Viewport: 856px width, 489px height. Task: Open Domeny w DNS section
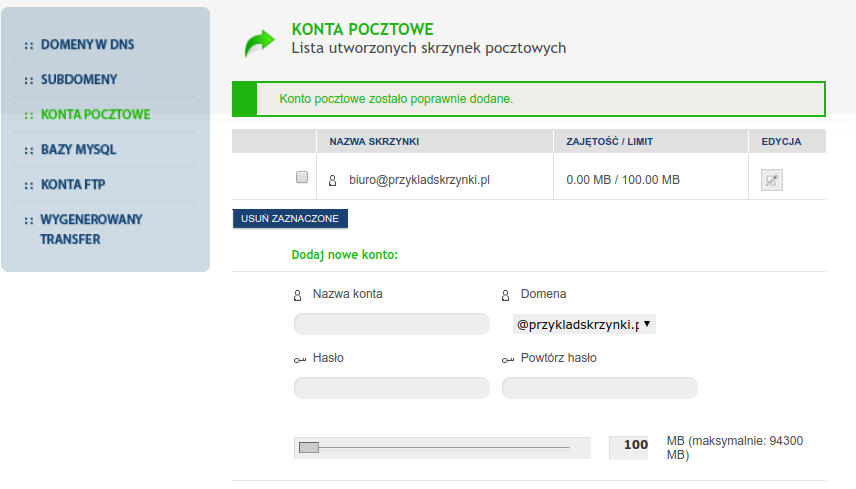click(x=87, y=44)
